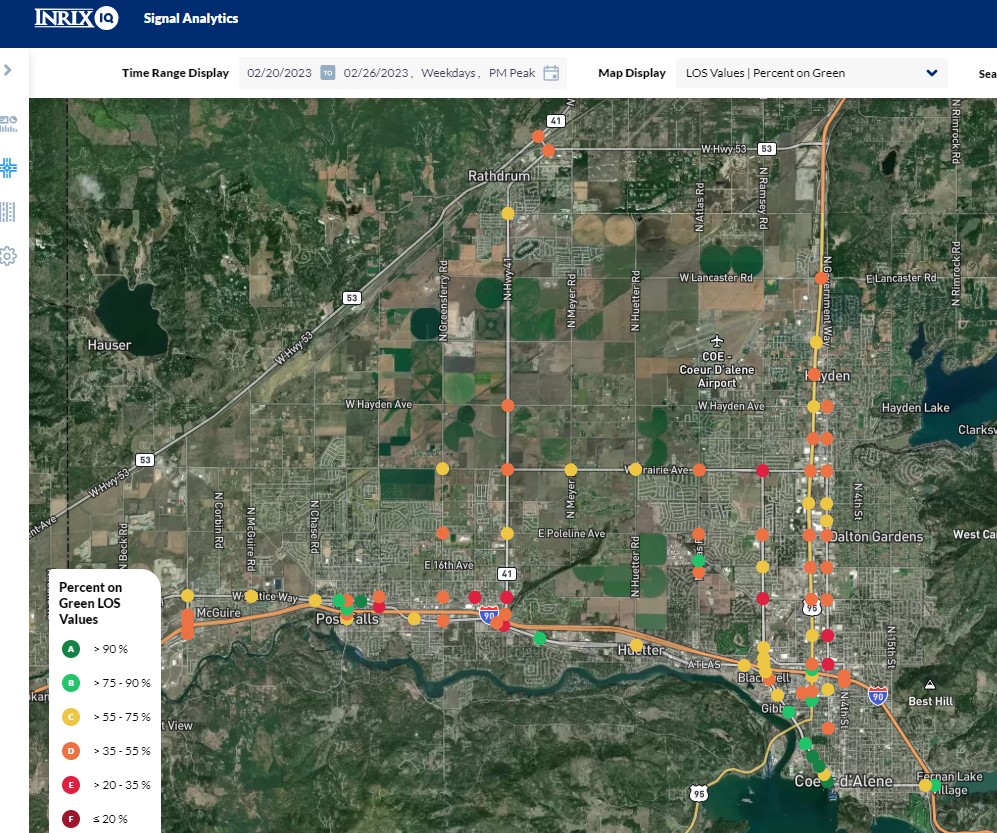Click the PM Peak filter text
The width and height of the screenshot is (997, 833).
[512, 73]
